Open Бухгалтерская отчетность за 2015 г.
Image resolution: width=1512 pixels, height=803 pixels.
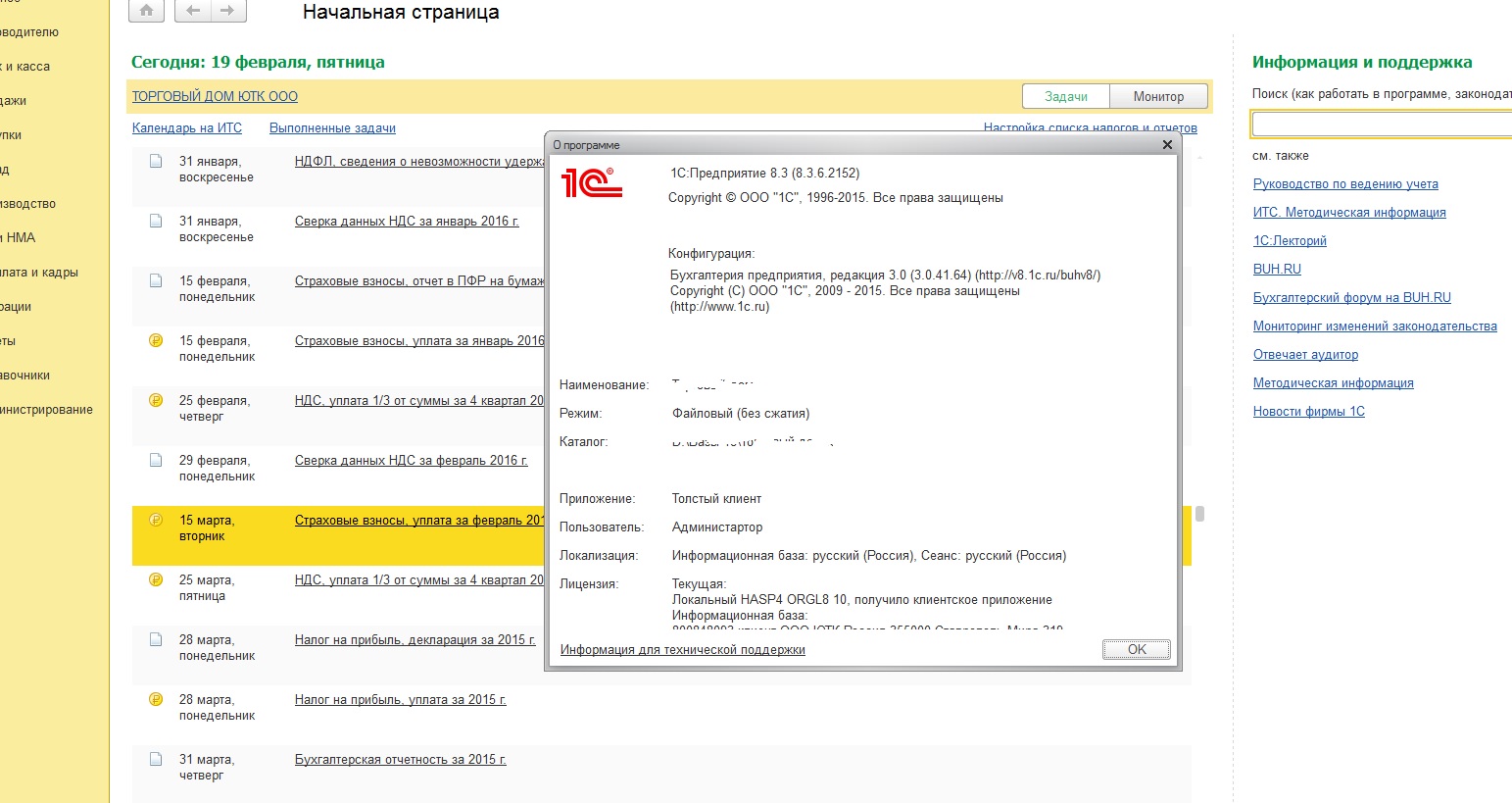[x=401, y=759]
